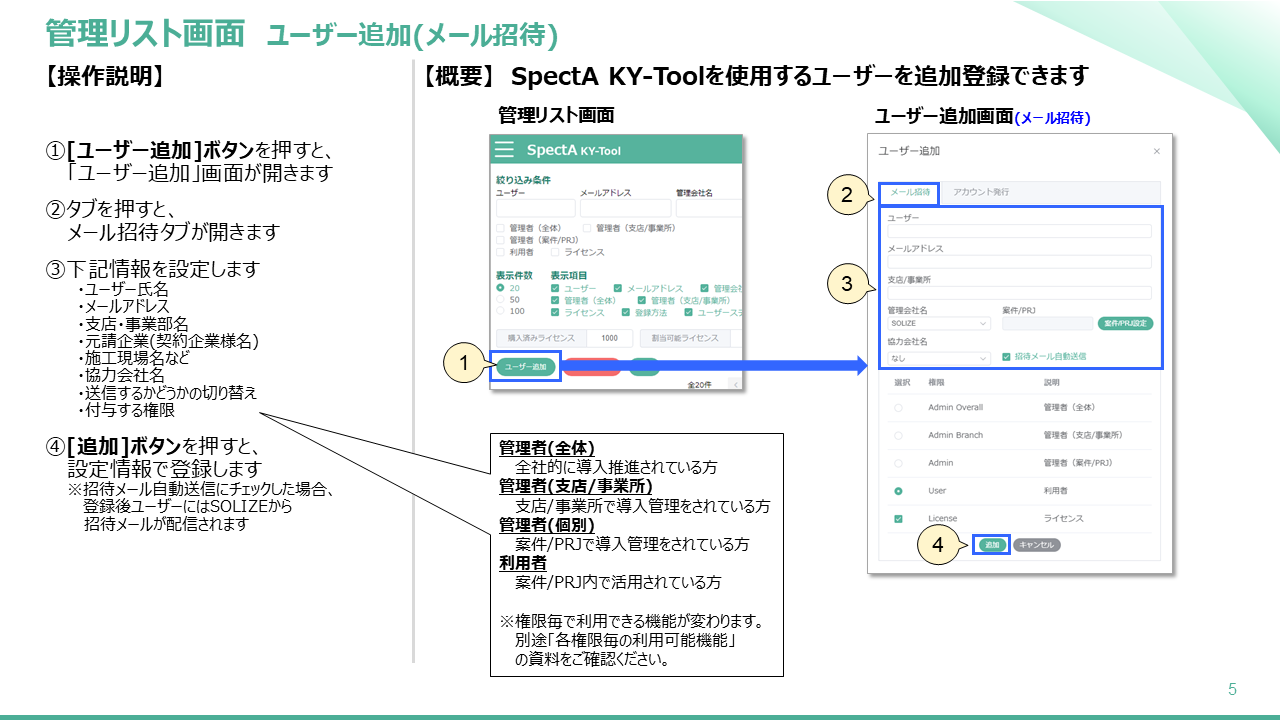
Task: Expand the 管理会社名 SOLIZE dropdown
Action: (x=938, y=324)
